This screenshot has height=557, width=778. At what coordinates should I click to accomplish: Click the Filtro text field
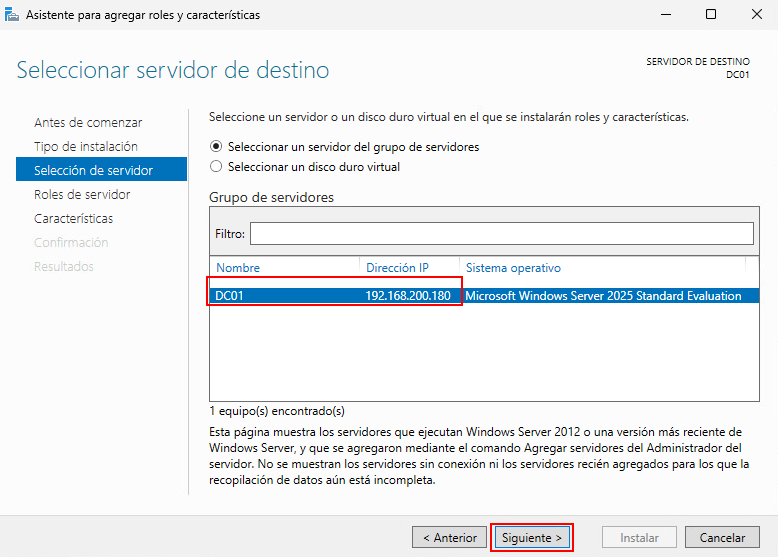501,233
